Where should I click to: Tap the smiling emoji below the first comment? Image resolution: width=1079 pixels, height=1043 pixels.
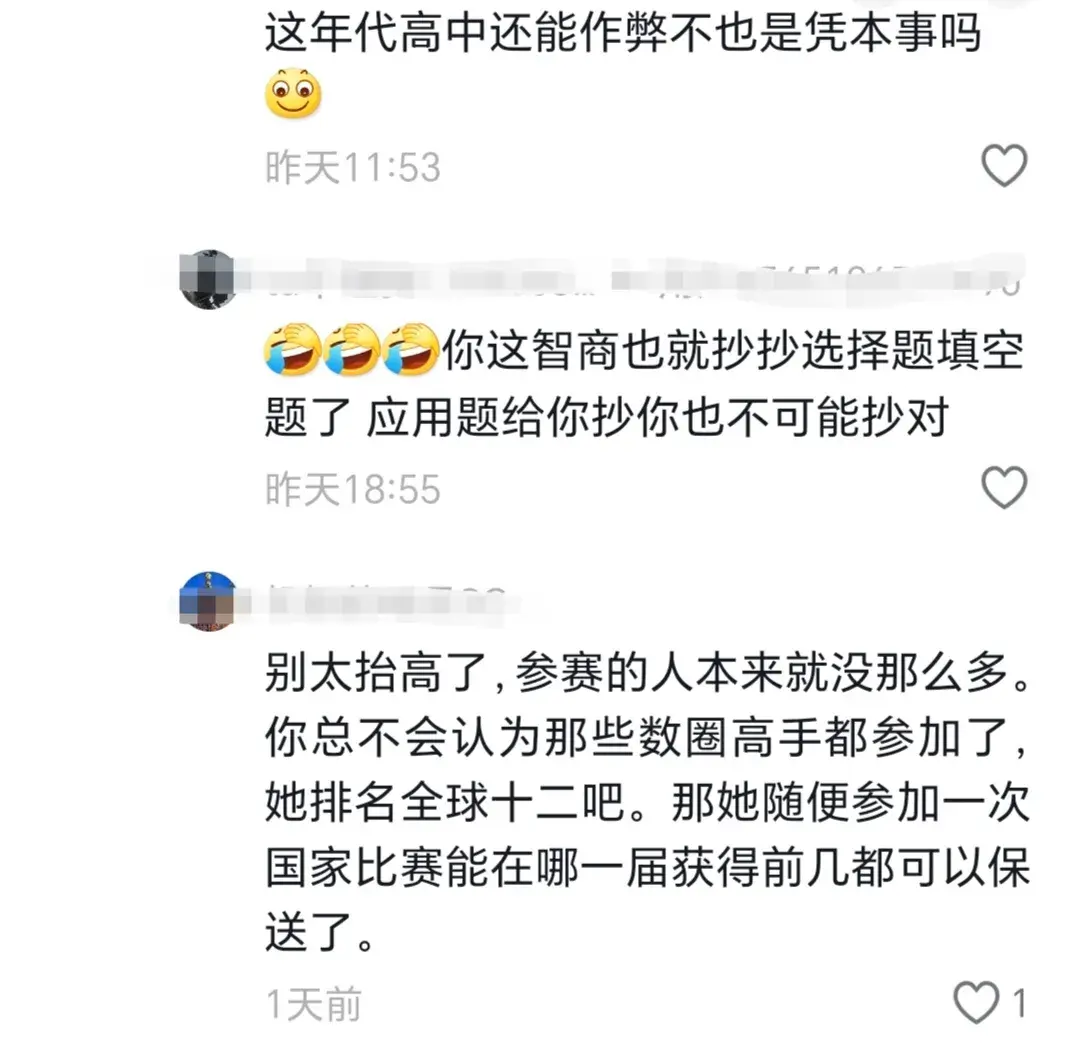pyautogui.click(x=293, y=93)
